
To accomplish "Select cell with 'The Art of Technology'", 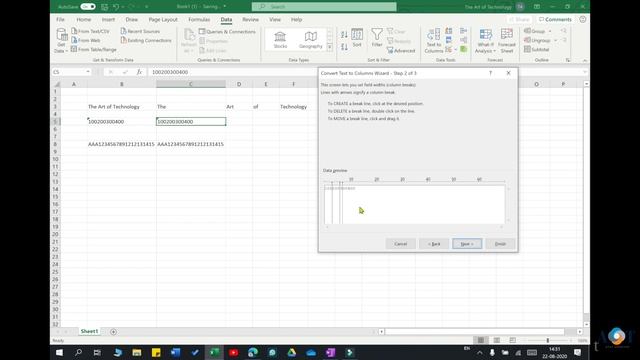I will 121,107.
